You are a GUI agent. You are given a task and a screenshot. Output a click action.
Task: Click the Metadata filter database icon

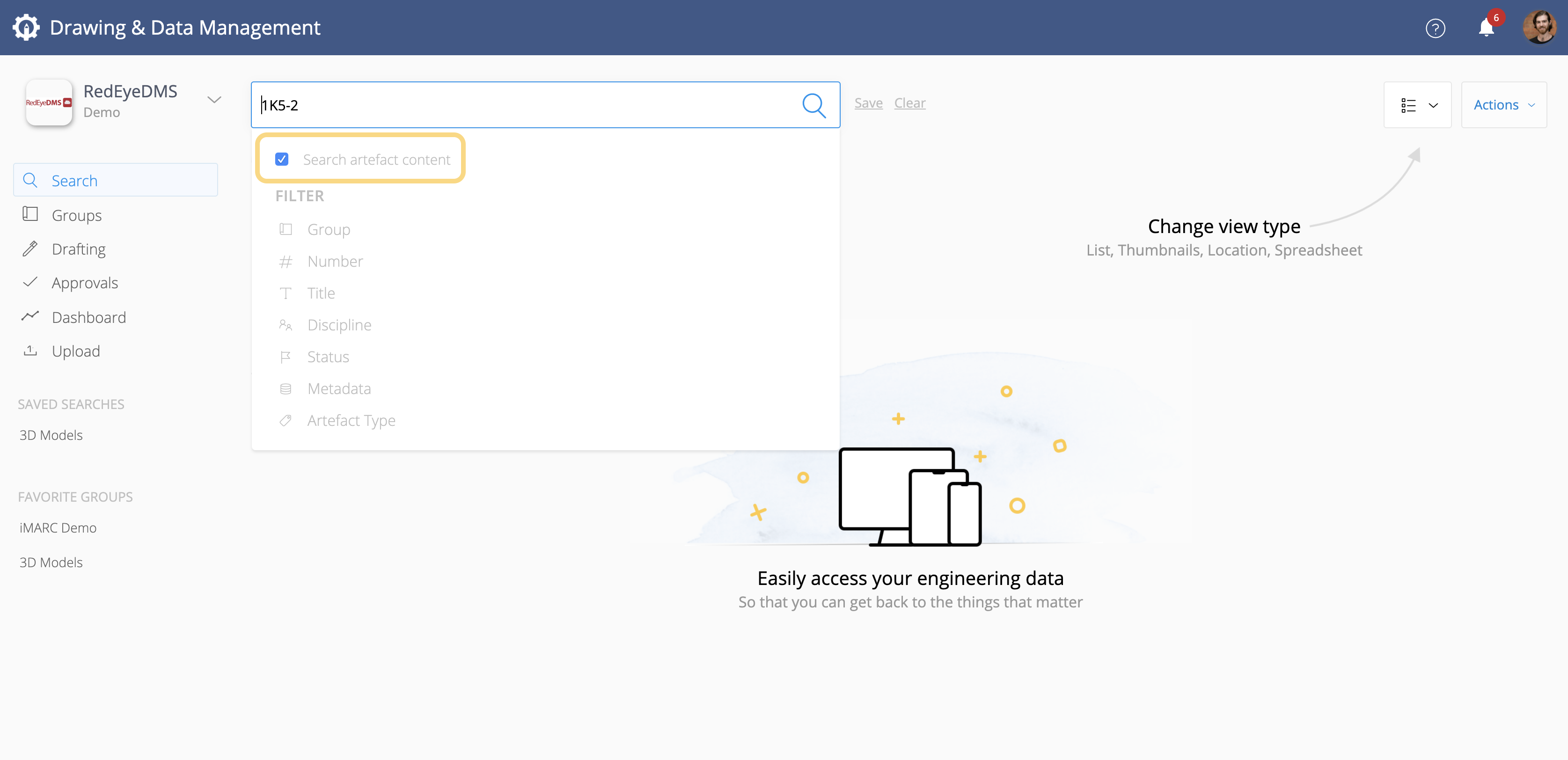point(286,389)
